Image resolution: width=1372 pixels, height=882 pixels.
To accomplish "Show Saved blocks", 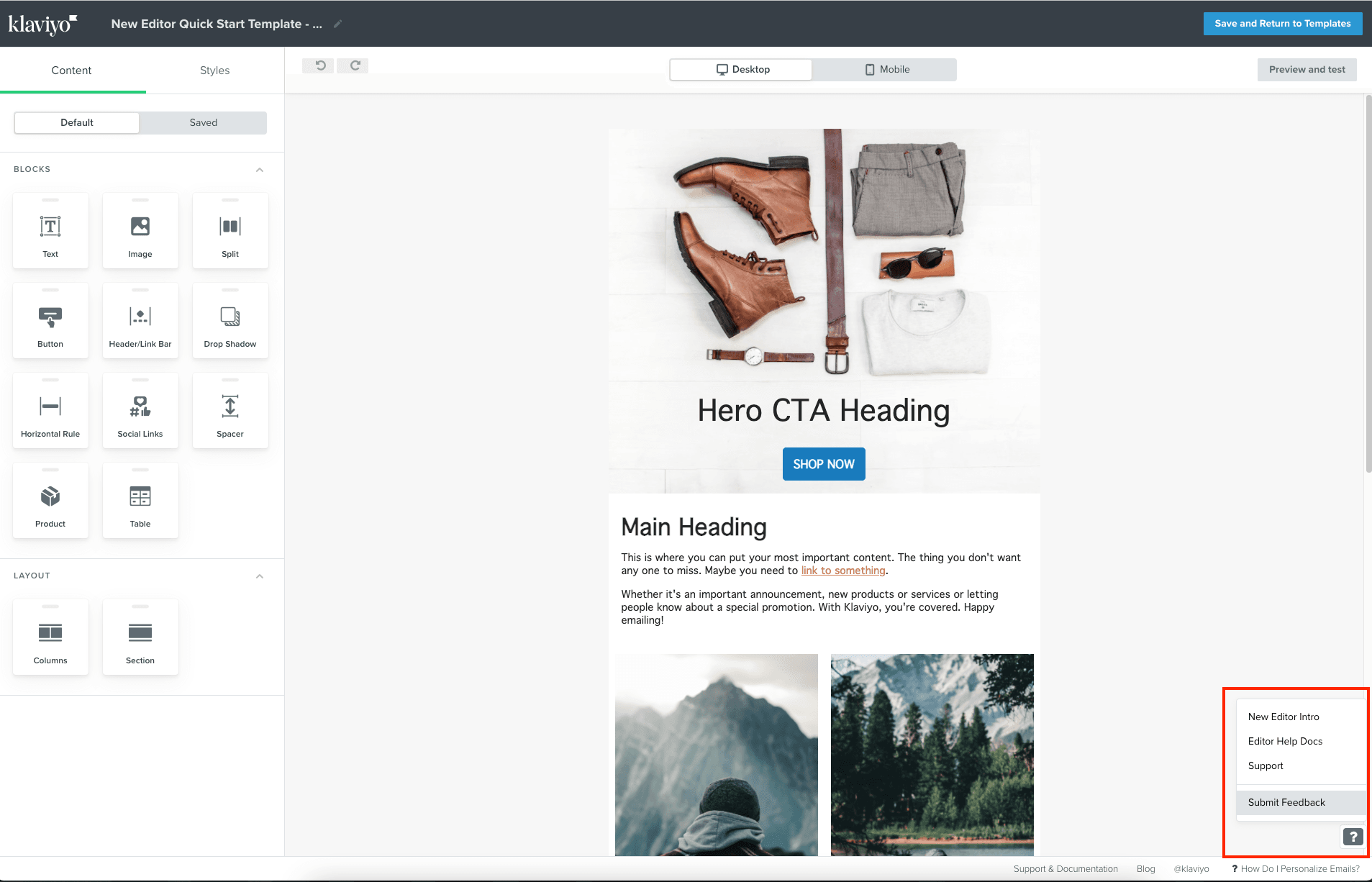I will click(x=203, y=122).
